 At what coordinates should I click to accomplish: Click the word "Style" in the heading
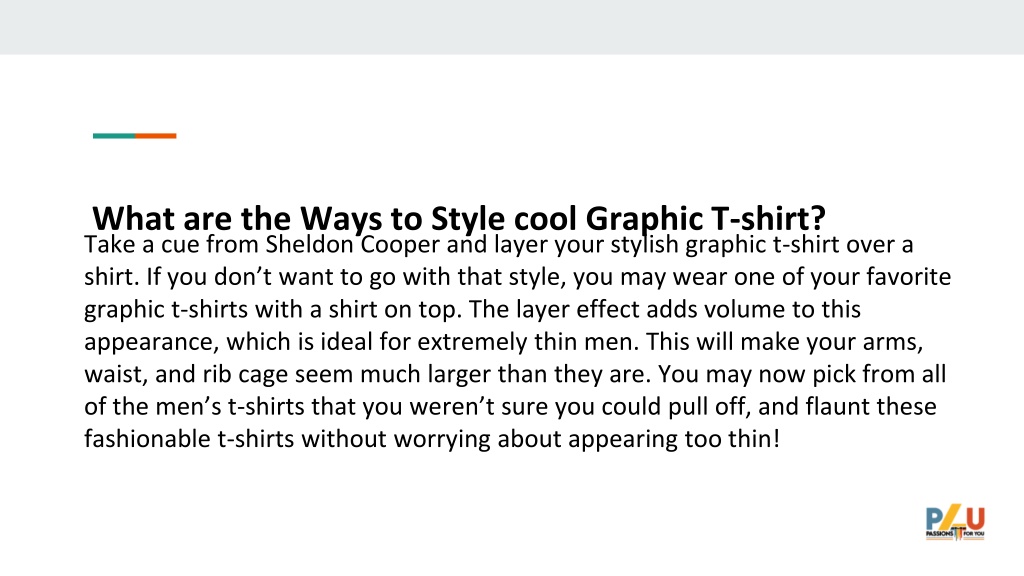tap(468, 219)
